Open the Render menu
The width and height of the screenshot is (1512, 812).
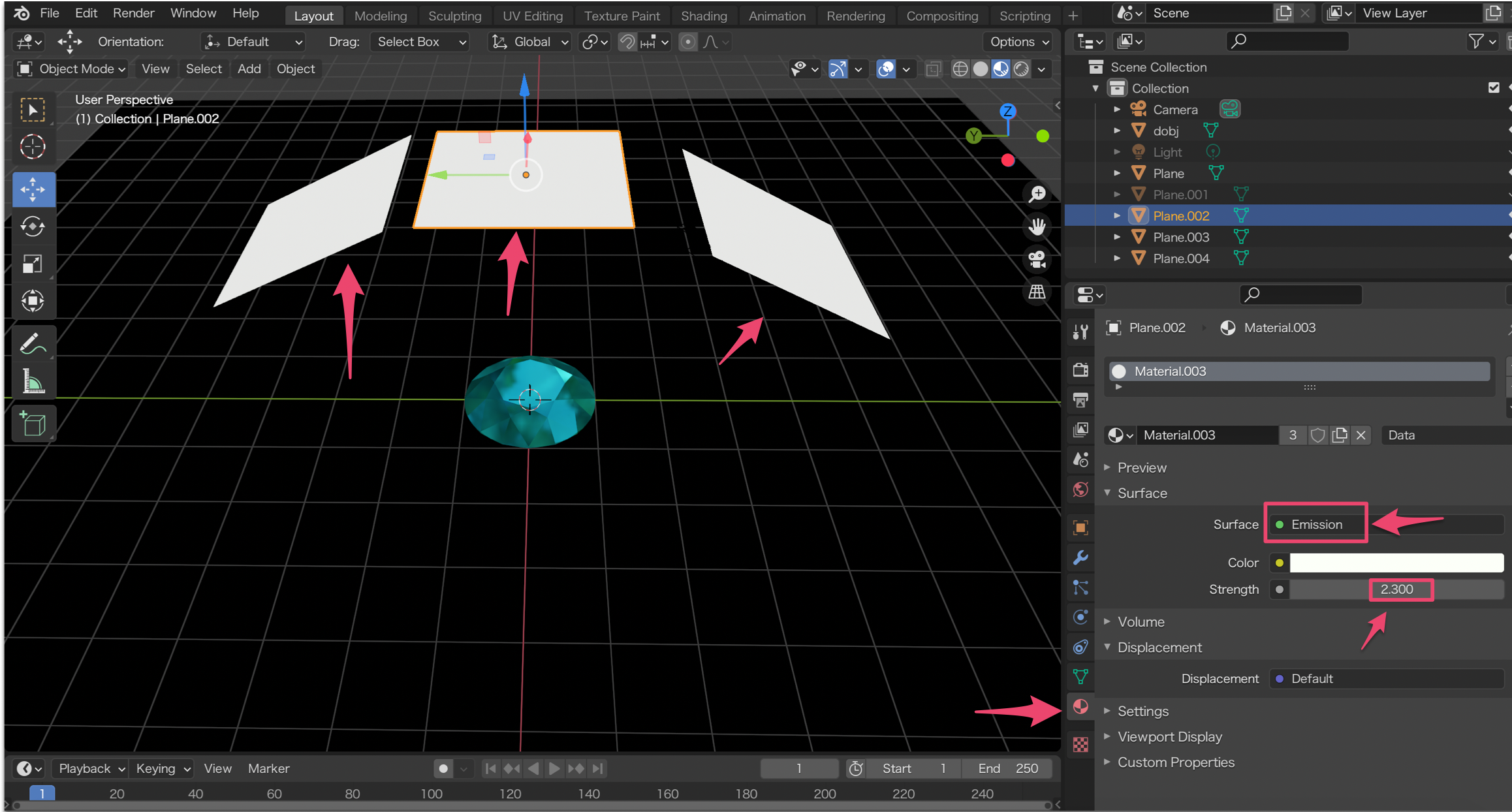pyautogui.click(x=133, y=13)
